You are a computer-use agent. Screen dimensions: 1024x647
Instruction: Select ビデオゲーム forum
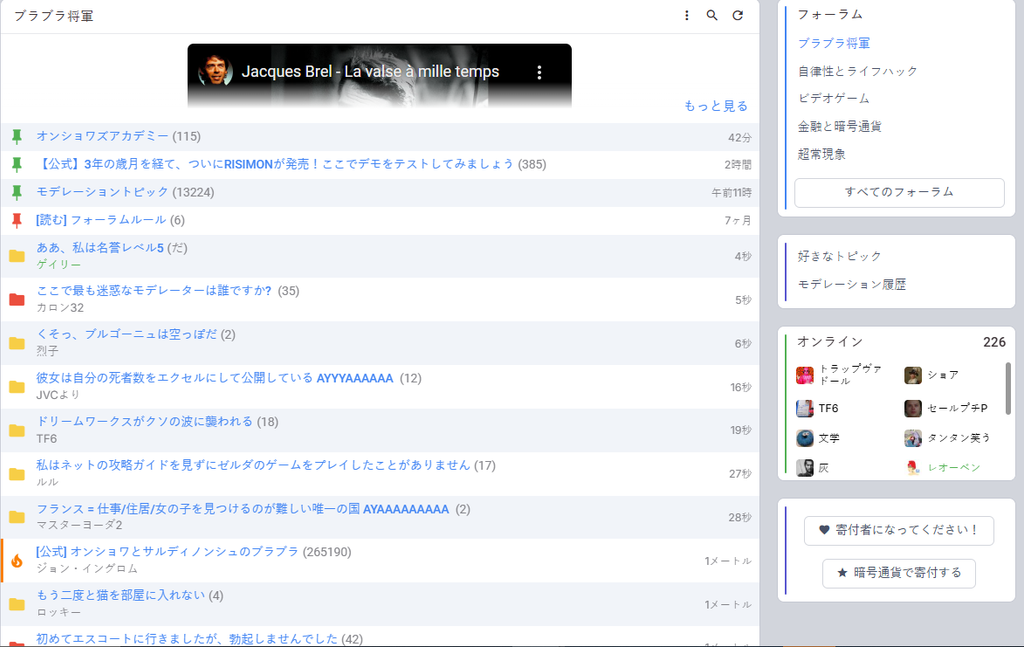pos(834,99)
